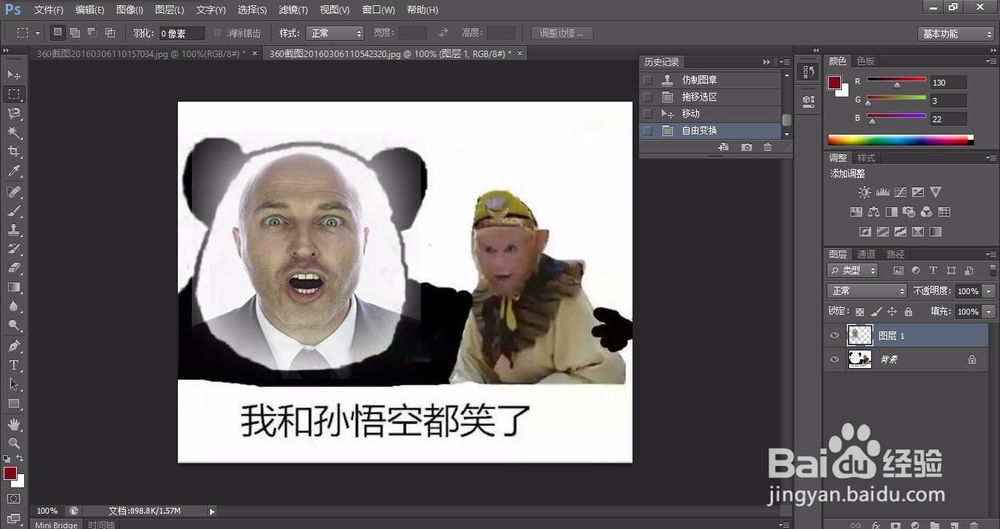Image resolution: width=1000 pixels, height=529 pixels.
Task: Click Add to selection mode icon
Action: pyautogui.click(x=75, y=33)
